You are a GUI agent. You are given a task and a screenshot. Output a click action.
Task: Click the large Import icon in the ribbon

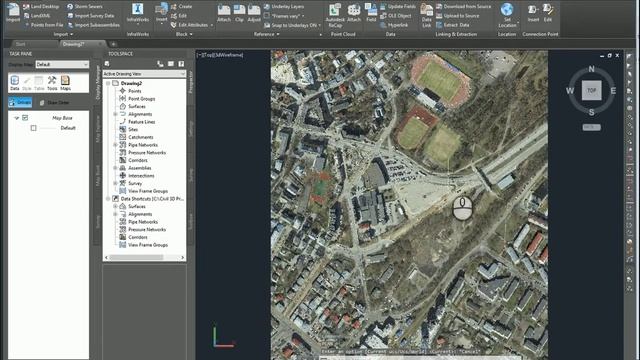pyautogui.click(x=13, y=12)
